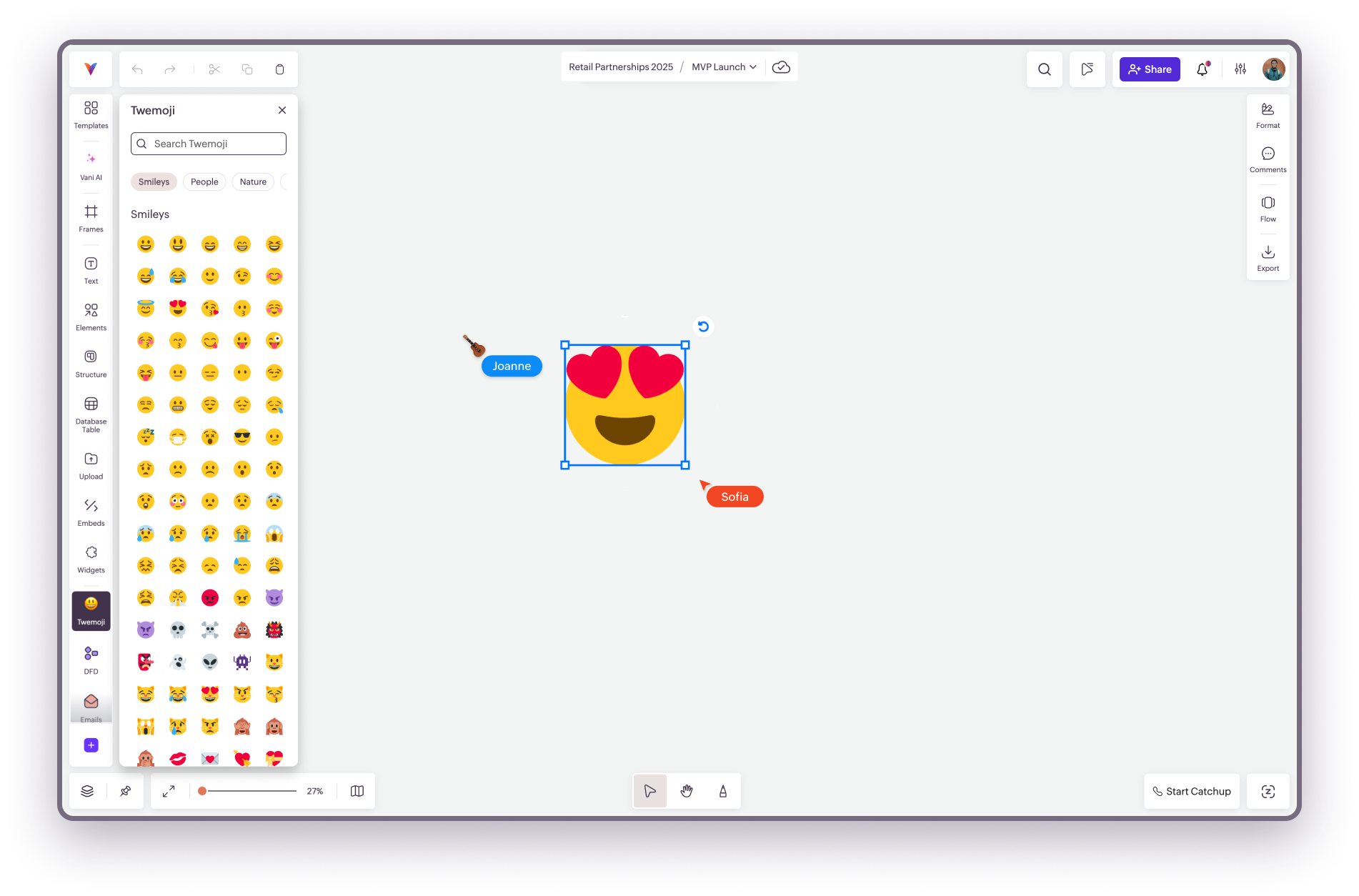
Task: Select the pointer cursor tool
Action: pyautogui.click(x=650, y=791)
